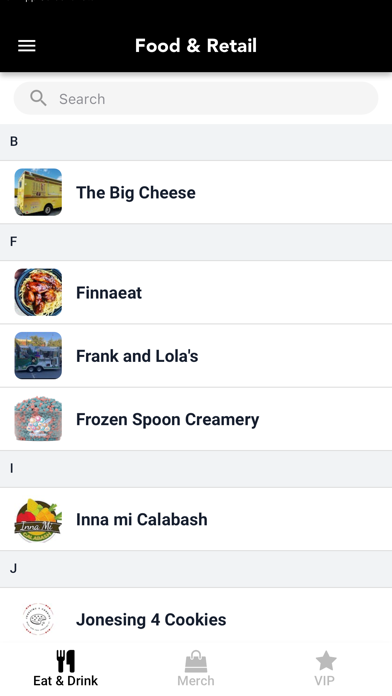Tap the Finnaeat food photo

click(x=38, y=292)
